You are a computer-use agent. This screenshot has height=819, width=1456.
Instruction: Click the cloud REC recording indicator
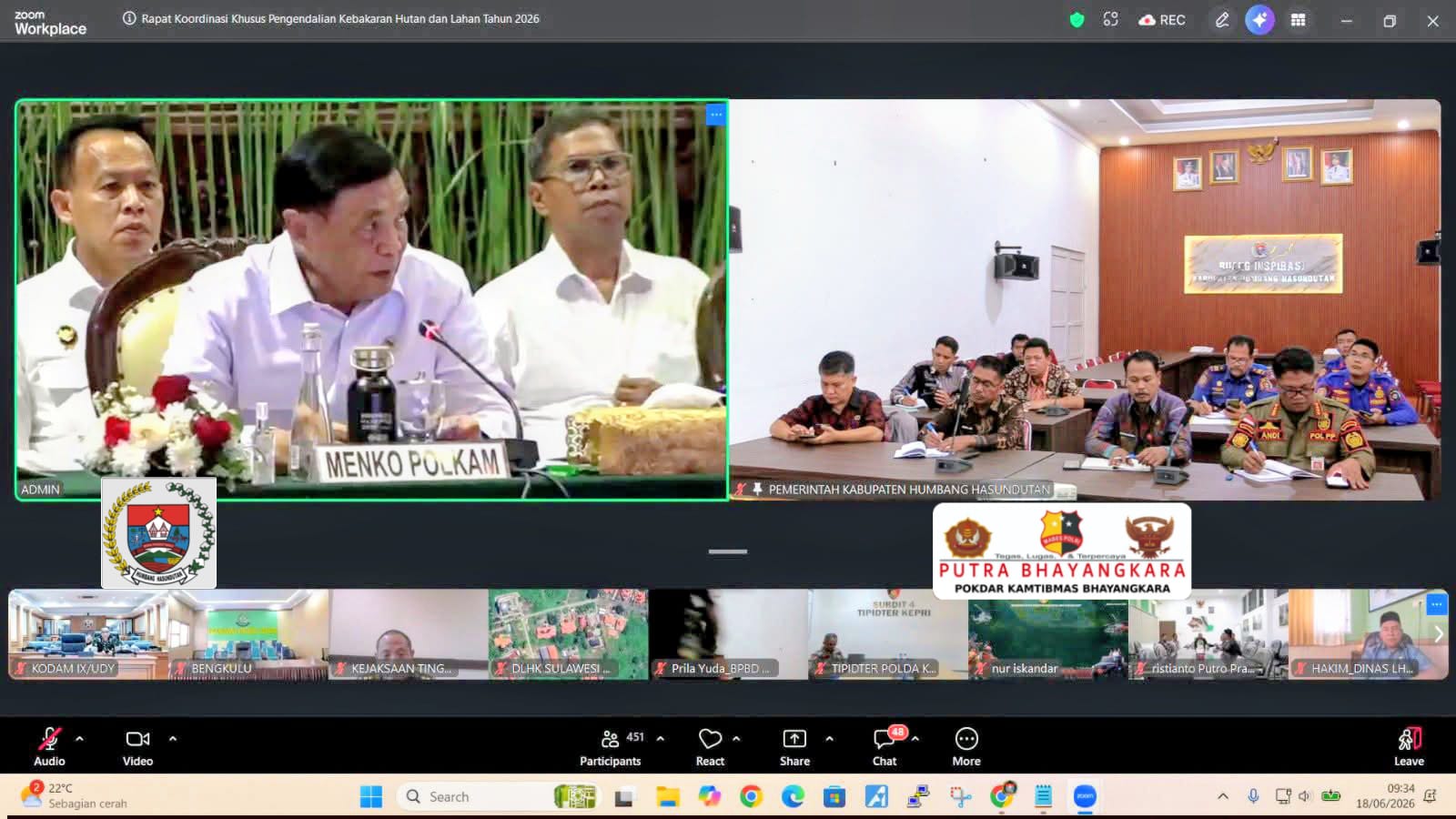[x=1162, y=20]
